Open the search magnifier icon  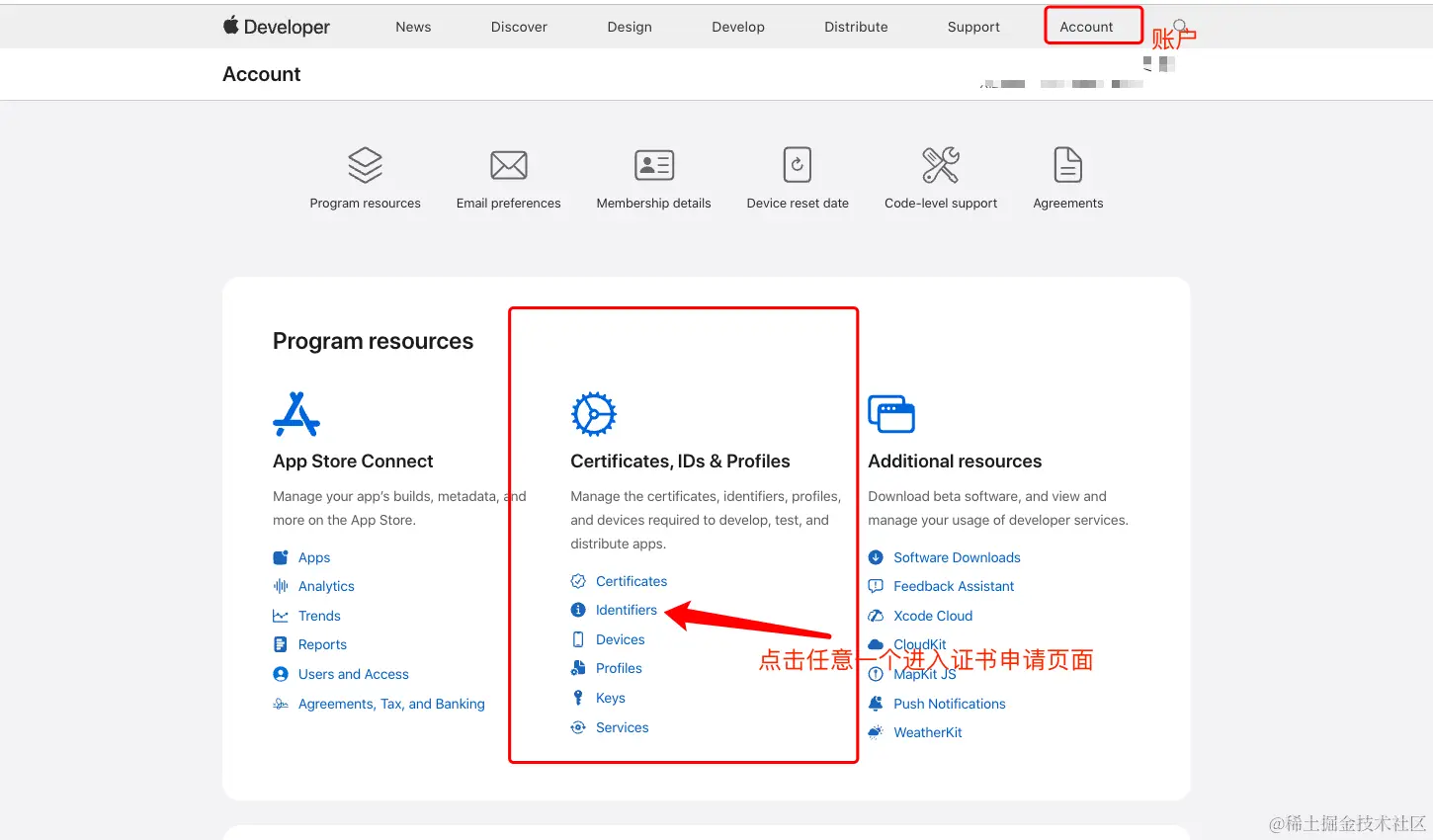tap(1180, 26)
